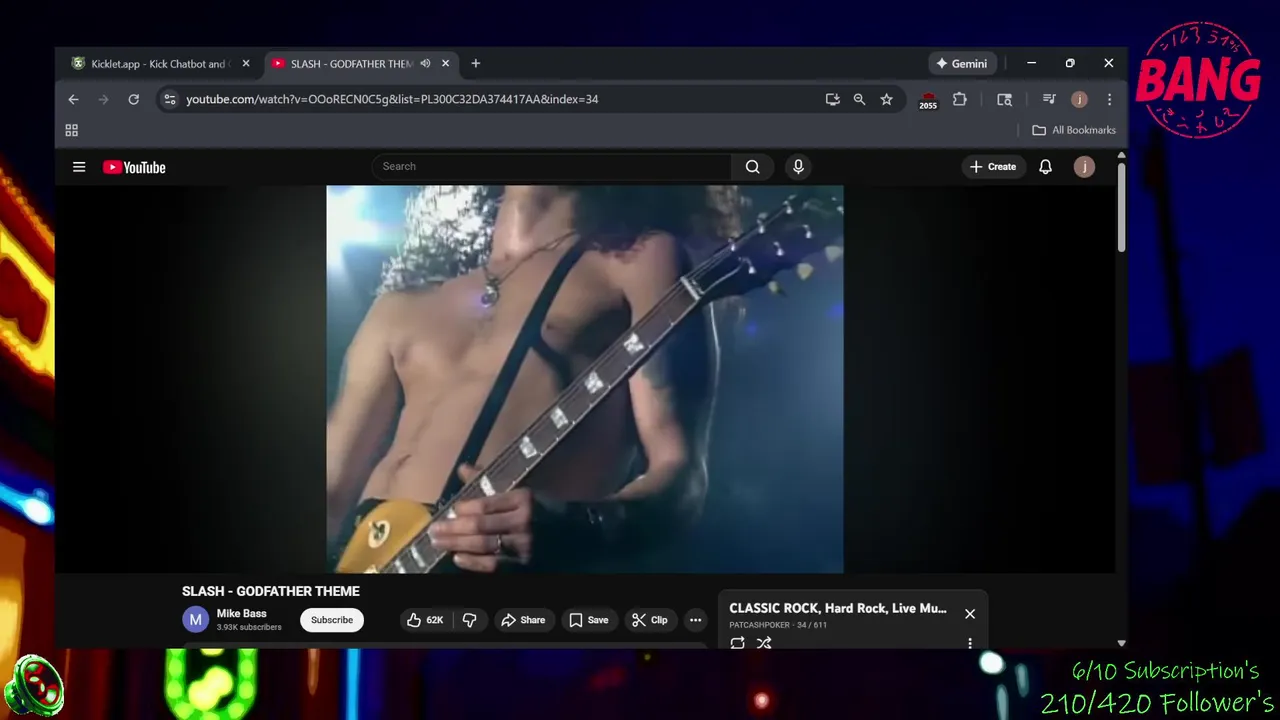Subscribe to Mike Bass
Viewport: 1280px width, 720px height.
(332, 620)
